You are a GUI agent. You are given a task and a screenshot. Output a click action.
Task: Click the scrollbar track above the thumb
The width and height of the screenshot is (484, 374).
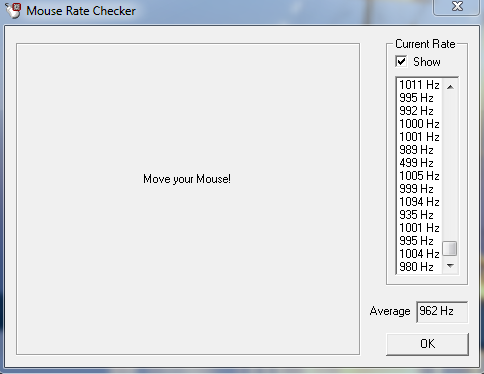coord(450,168)
